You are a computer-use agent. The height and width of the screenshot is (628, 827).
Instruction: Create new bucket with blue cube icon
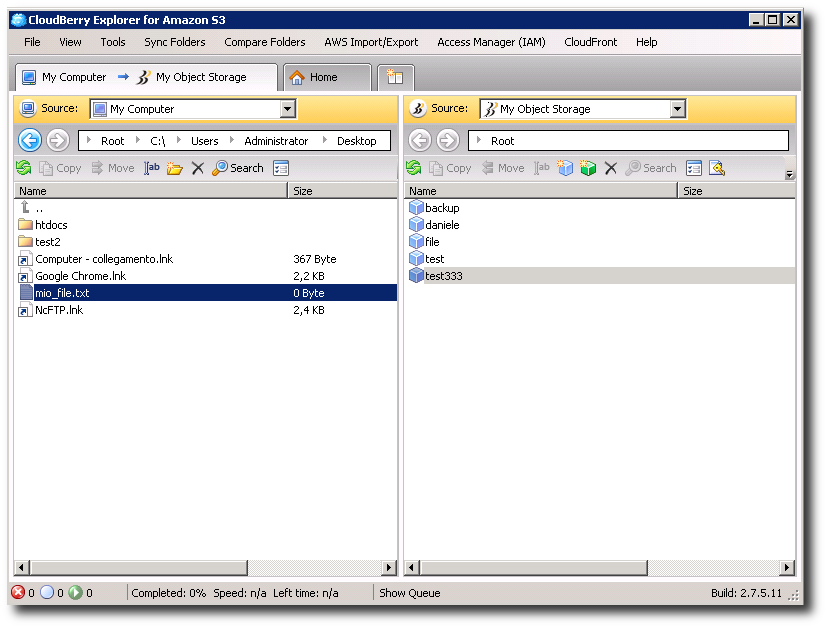(565, 168)
